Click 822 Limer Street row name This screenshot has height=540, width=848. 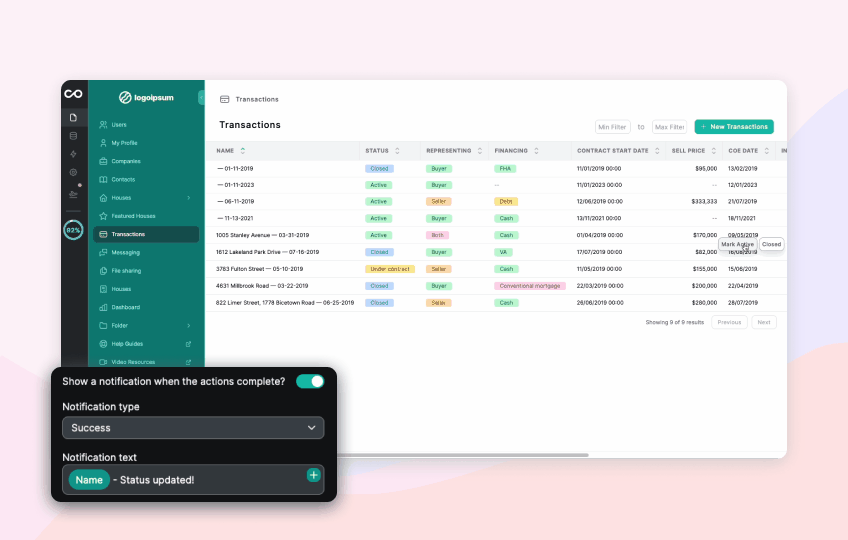pyautogui.click(x=285, y=303)
